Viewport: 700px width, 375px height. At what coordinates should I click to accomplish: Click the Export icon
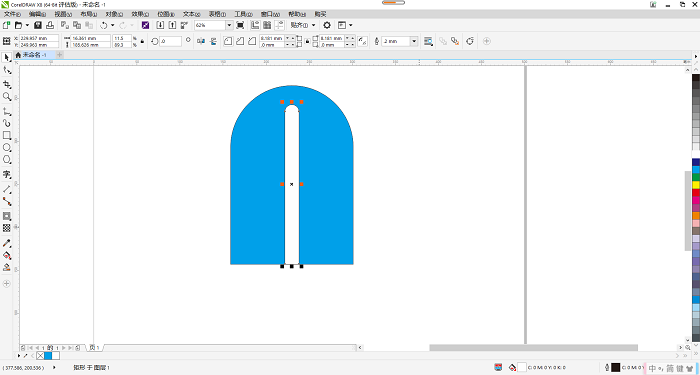(x=172, y=25)
